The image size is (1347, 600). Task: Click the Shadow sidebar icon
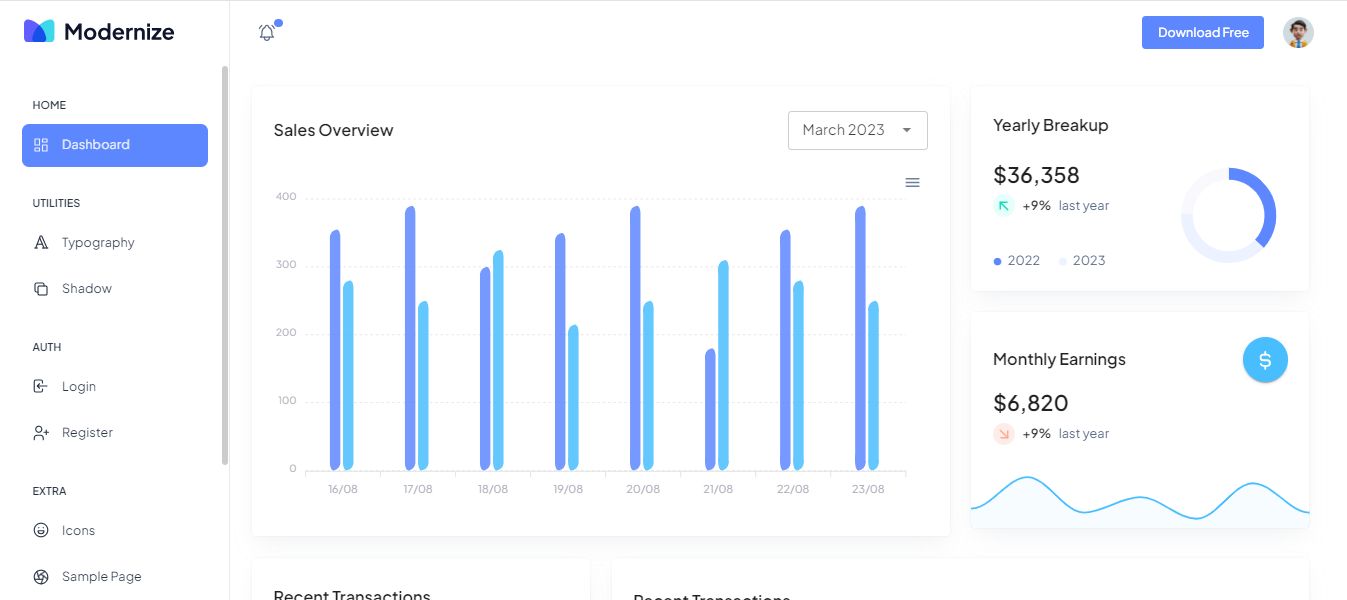pyautogui.click(x=41, y=289)
